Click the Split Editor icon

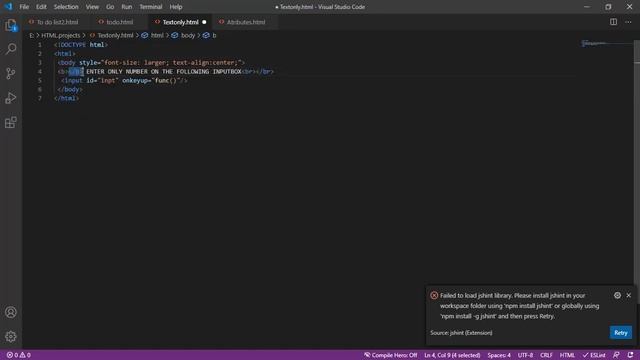point(613,22)
